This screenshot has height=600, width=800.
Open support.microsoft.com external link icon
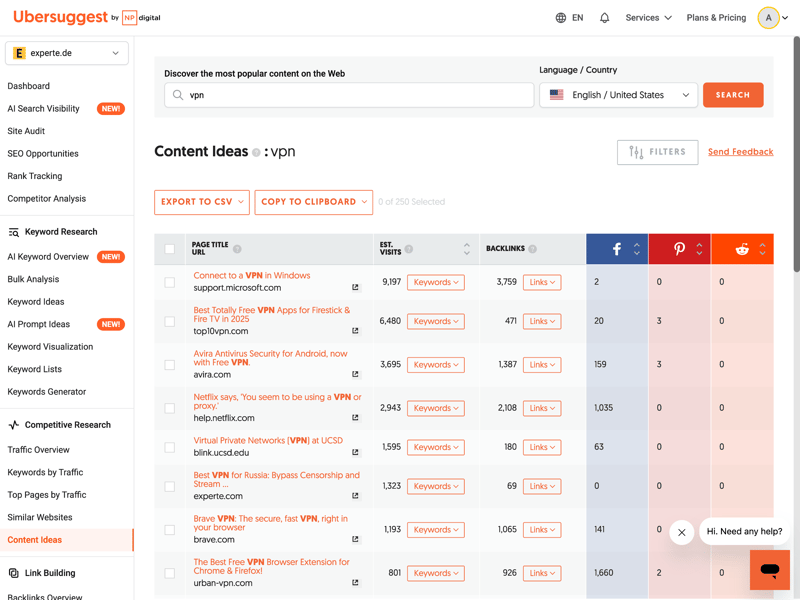pyautogui.click(x=355, y=287)
